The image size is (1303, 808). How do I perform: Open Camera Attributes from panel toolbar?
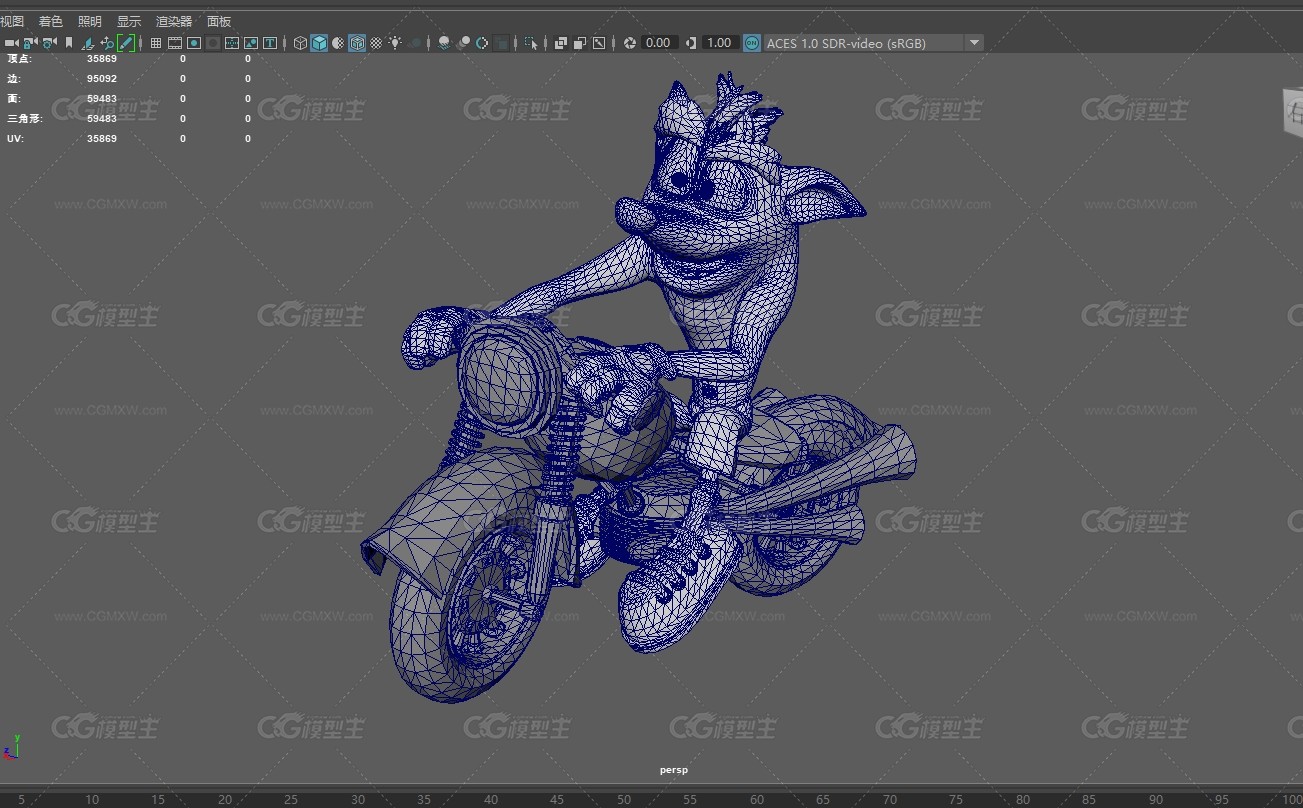(49, 43)
